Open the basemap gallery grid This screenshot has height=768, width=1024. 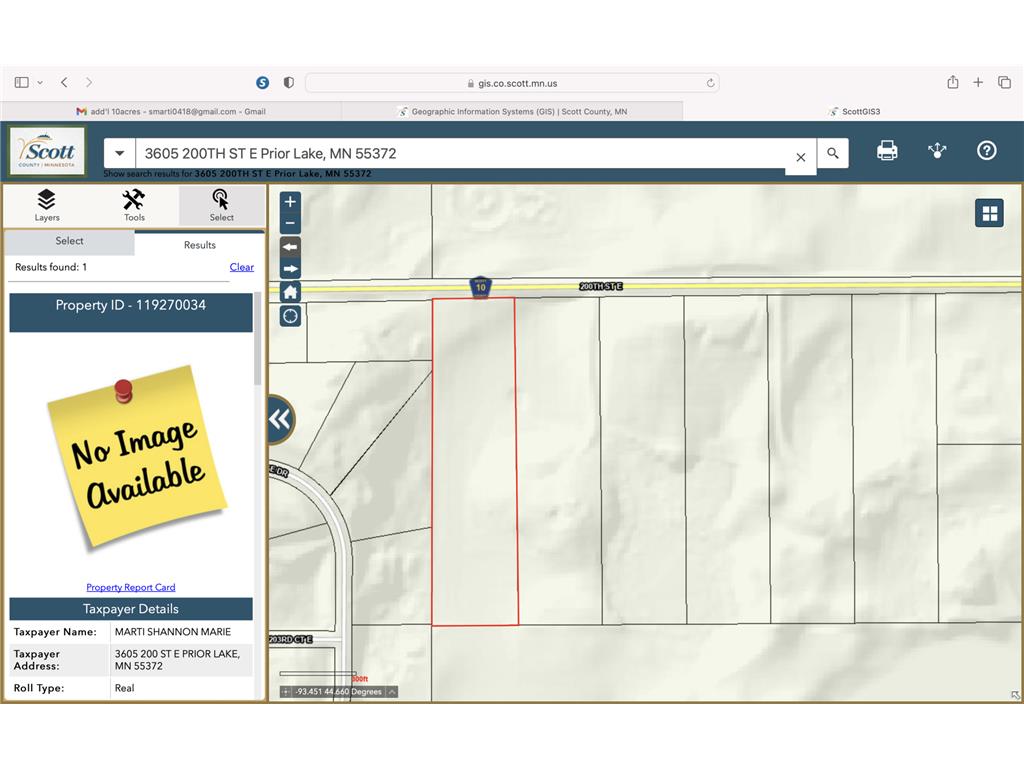coord(989,213)
